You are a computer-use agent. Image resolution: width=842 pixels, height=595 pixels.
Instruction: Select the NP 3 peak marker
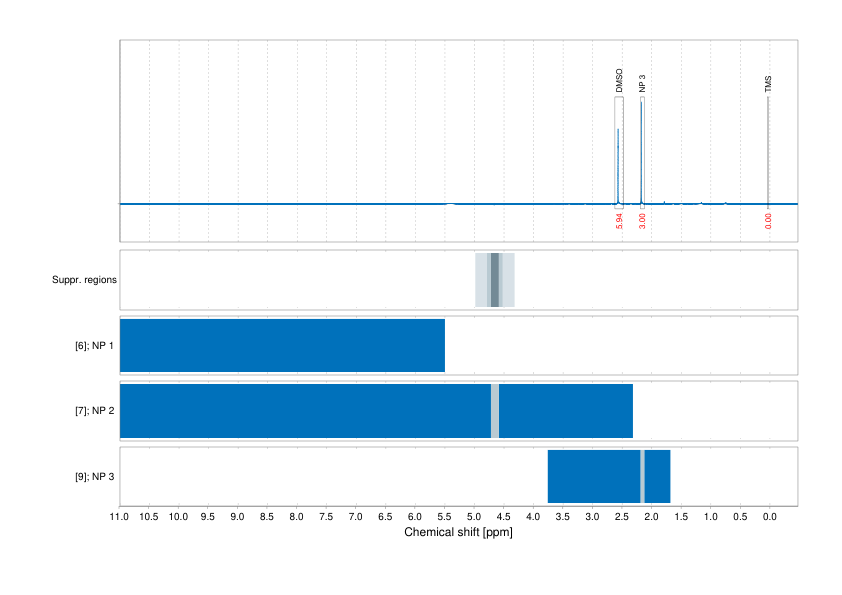point(641,150)
